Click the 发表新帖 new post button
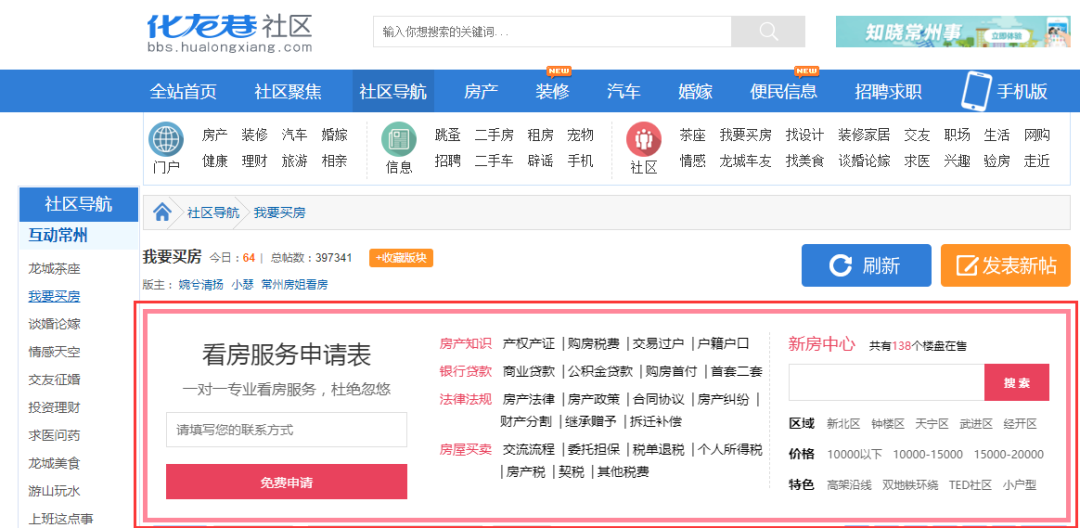The height and width of the screenshot is (528, 1080). coord(1006,265)
